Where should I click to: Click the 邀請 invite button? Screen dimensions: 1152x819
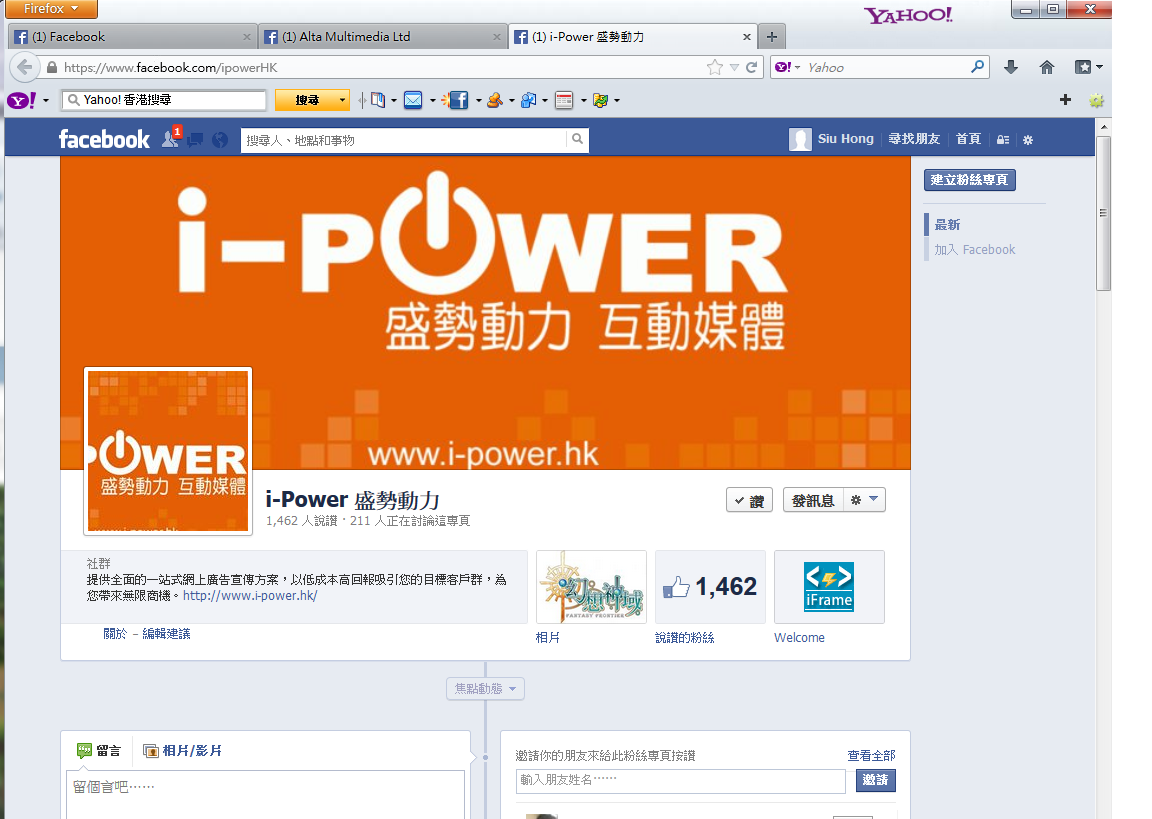pyautogui.click(x=876, y=780)
